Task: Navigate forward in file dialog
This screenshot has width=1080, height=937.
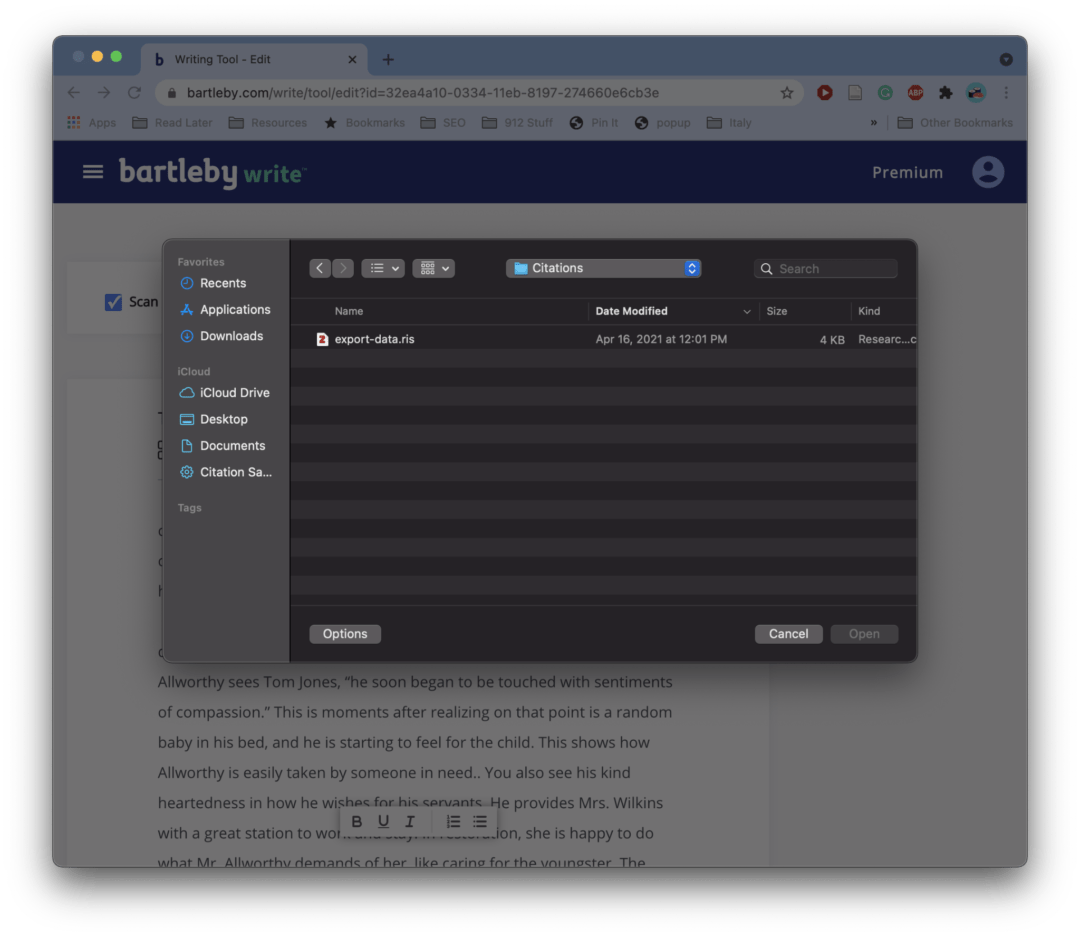Action: [343, 268]
